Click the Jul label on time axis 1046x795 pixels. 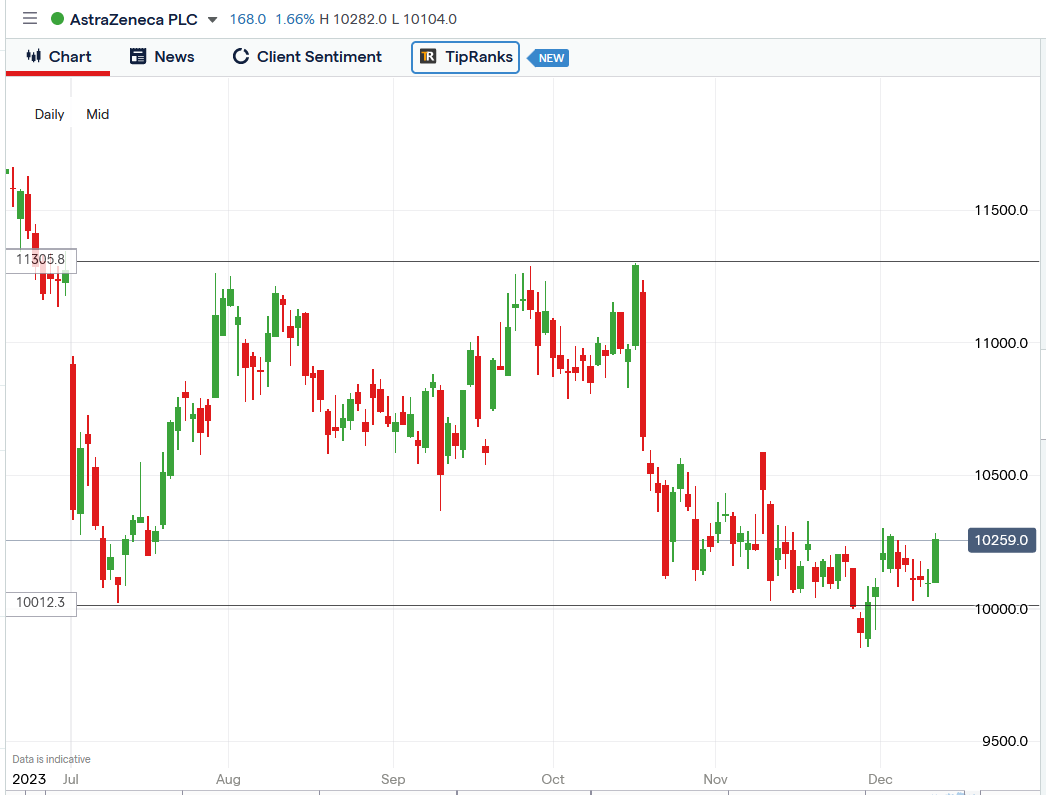(71, 779)
